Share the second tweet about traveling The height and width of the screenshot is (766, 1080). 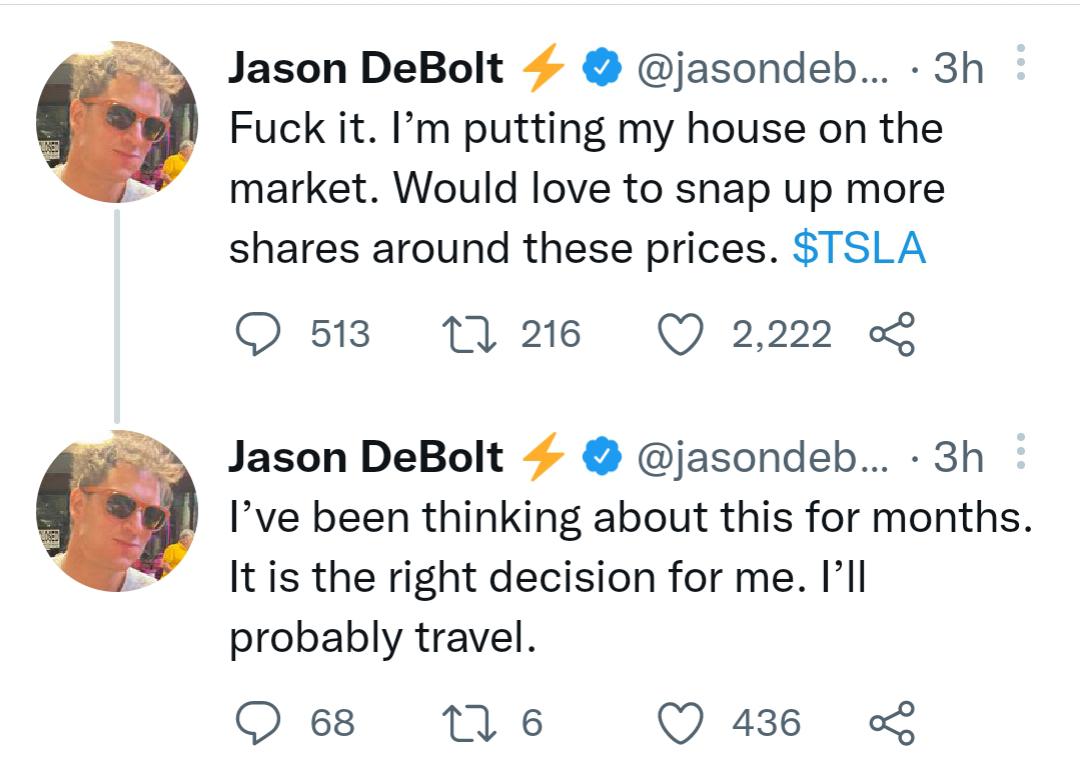[892, 723]
